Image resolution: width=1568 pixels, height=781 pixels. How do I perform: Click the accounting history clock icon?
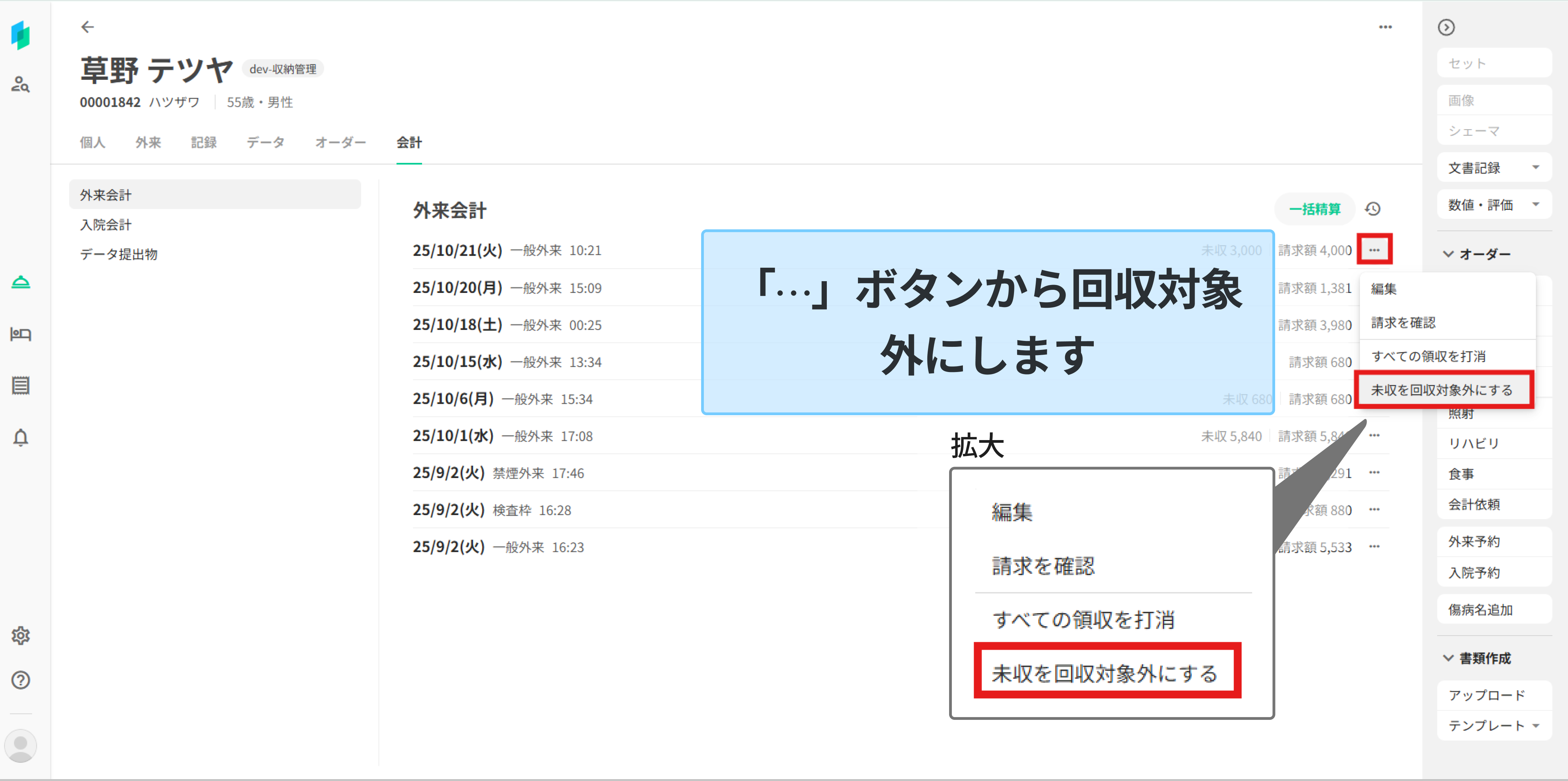(1373, 209)
